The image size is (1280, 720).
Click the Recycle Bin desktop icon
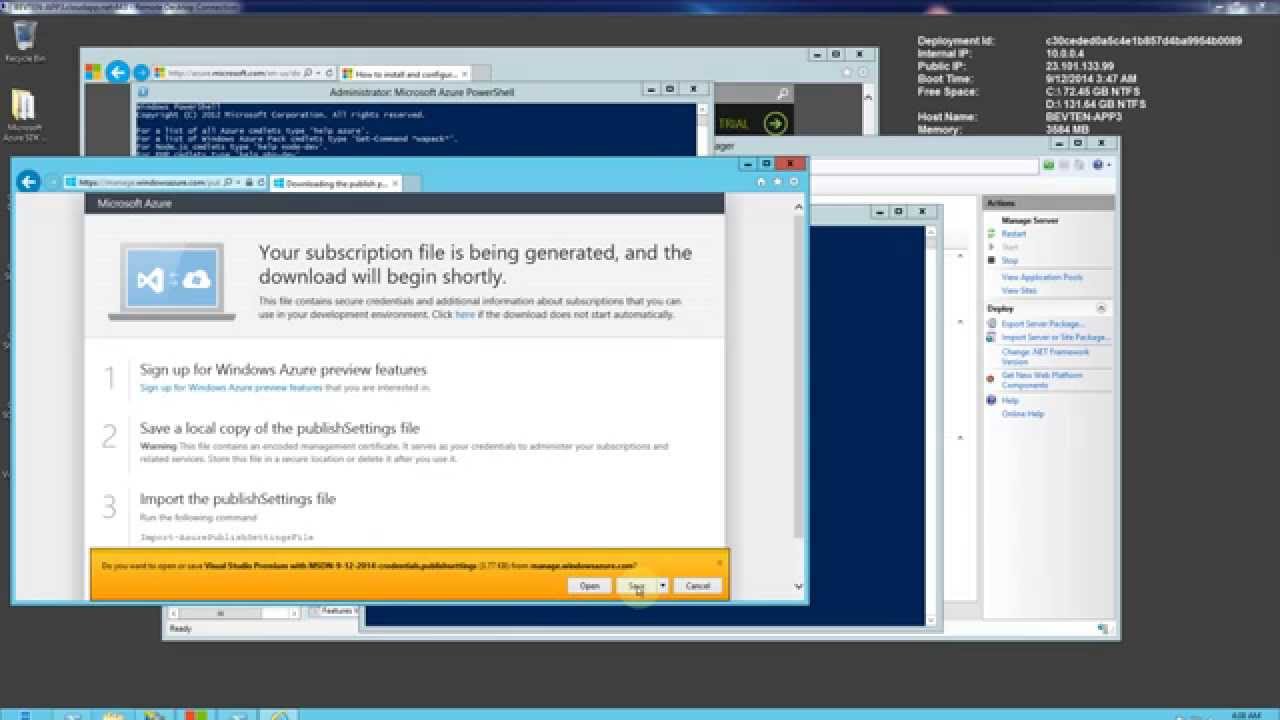click(23, 42)
